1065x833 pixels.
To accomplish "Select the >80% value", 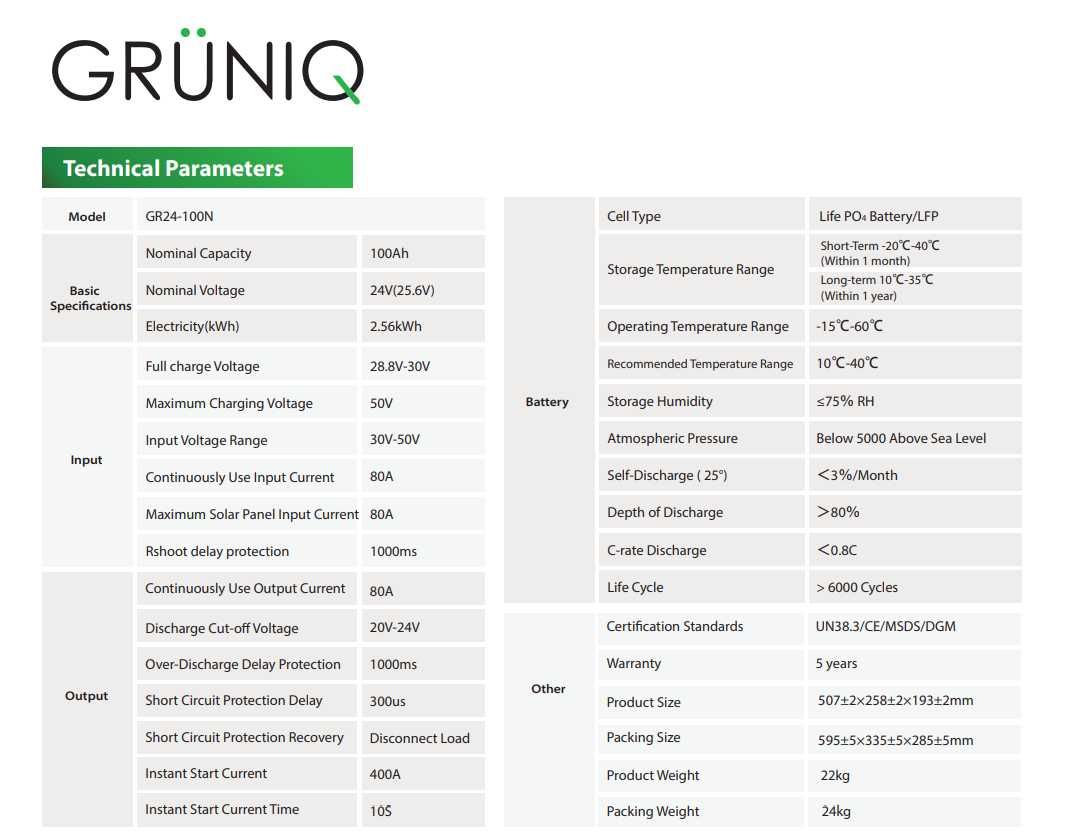I will coord(837,512).
